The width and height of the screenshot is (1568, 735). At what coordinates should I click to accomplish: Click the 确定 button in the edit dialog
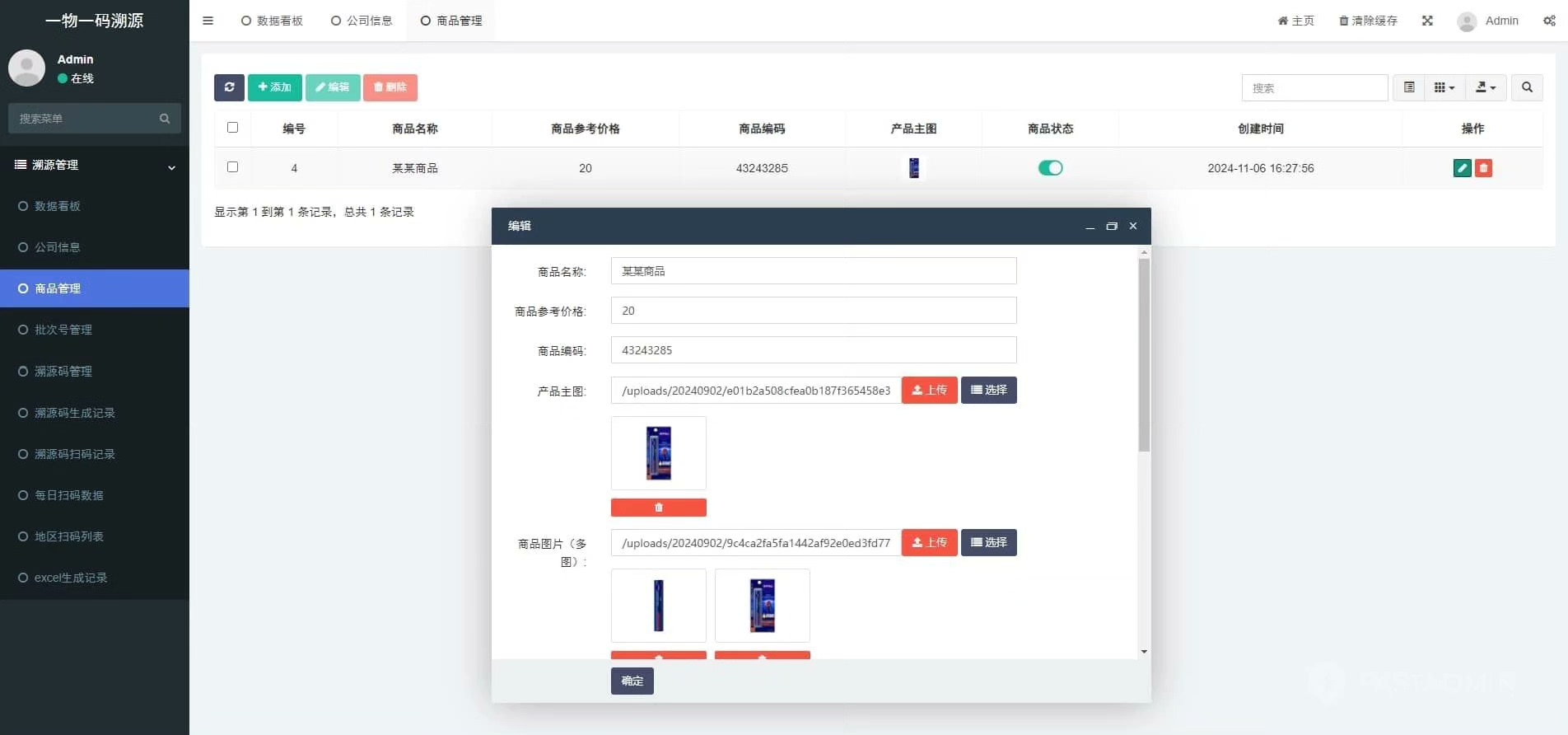coord(632,681)
